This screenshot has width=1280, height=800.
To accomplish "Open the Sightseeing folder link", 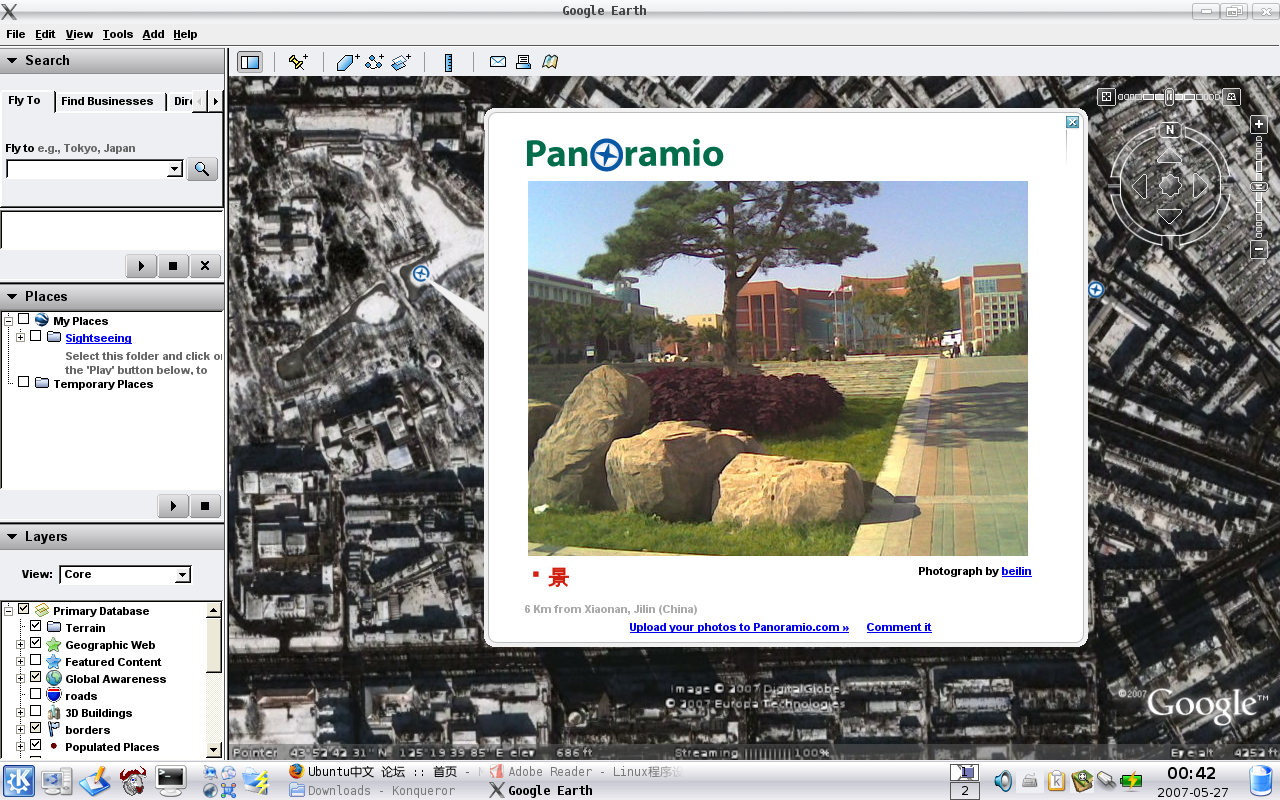I will click(x=98, y=338).
